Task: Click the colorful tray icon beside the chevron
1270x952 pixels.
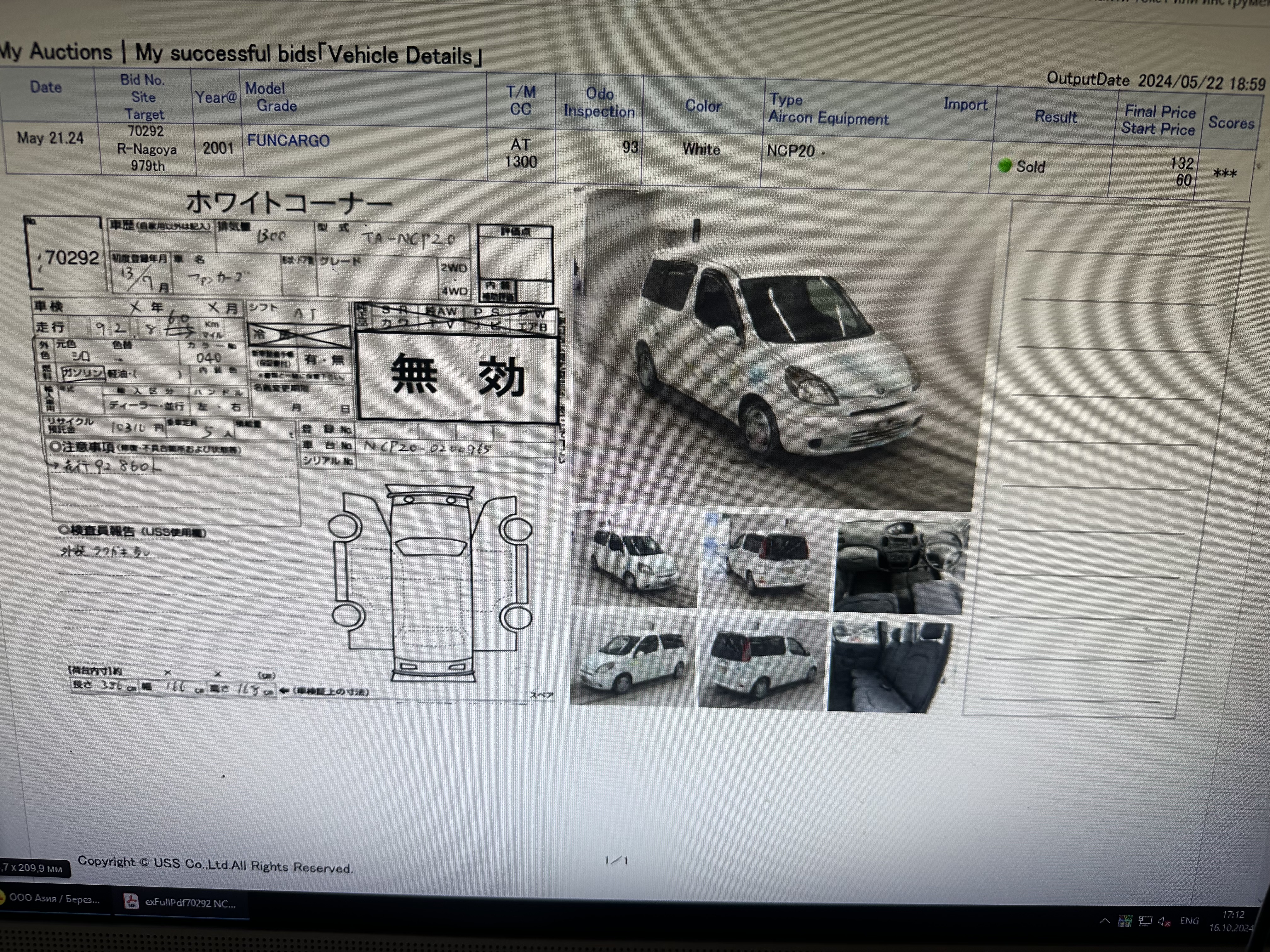Action: pos(1125,921)
